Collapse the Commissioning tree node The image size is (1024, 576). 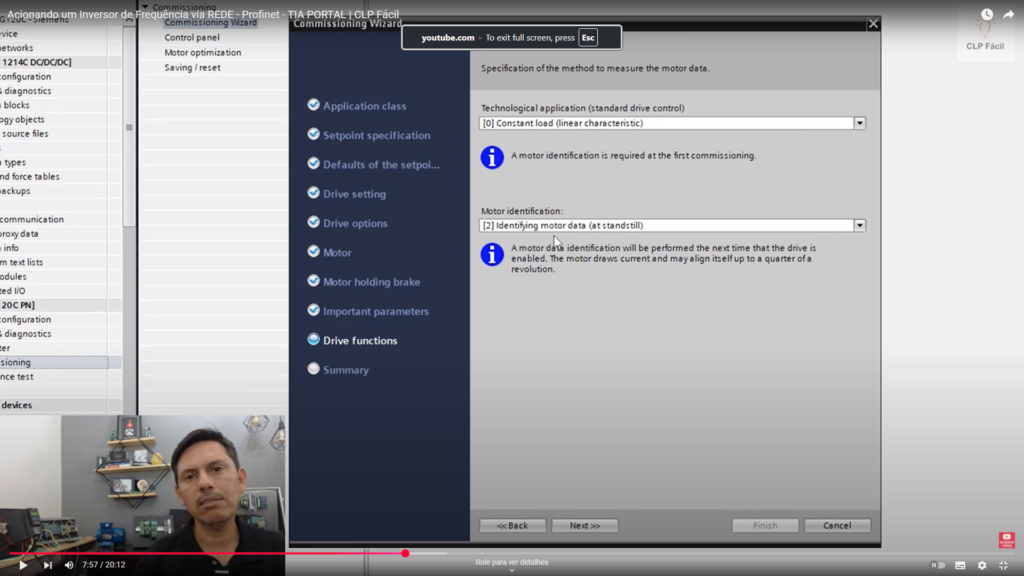(145, 7)
